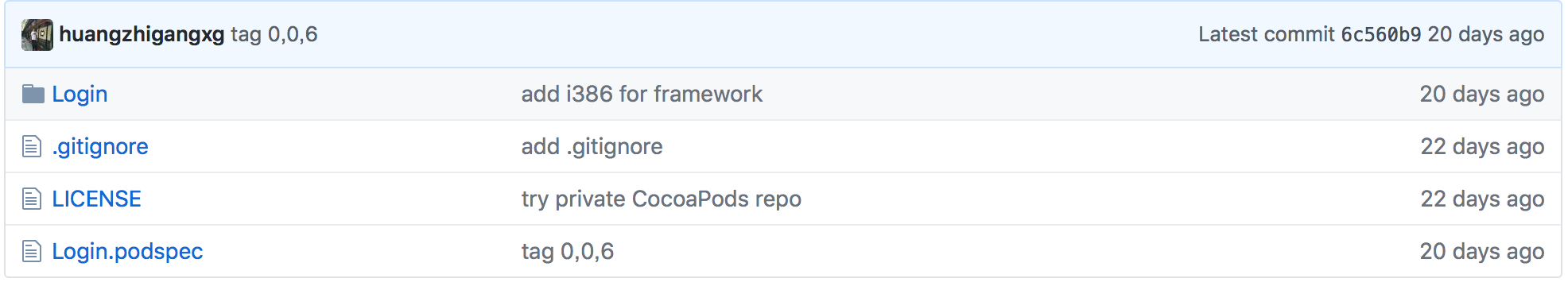Open the Login.podspec file
Image resolution: width=1568 pixels, height=286 pixels.
pyautogui.click(x=128, y=251)
